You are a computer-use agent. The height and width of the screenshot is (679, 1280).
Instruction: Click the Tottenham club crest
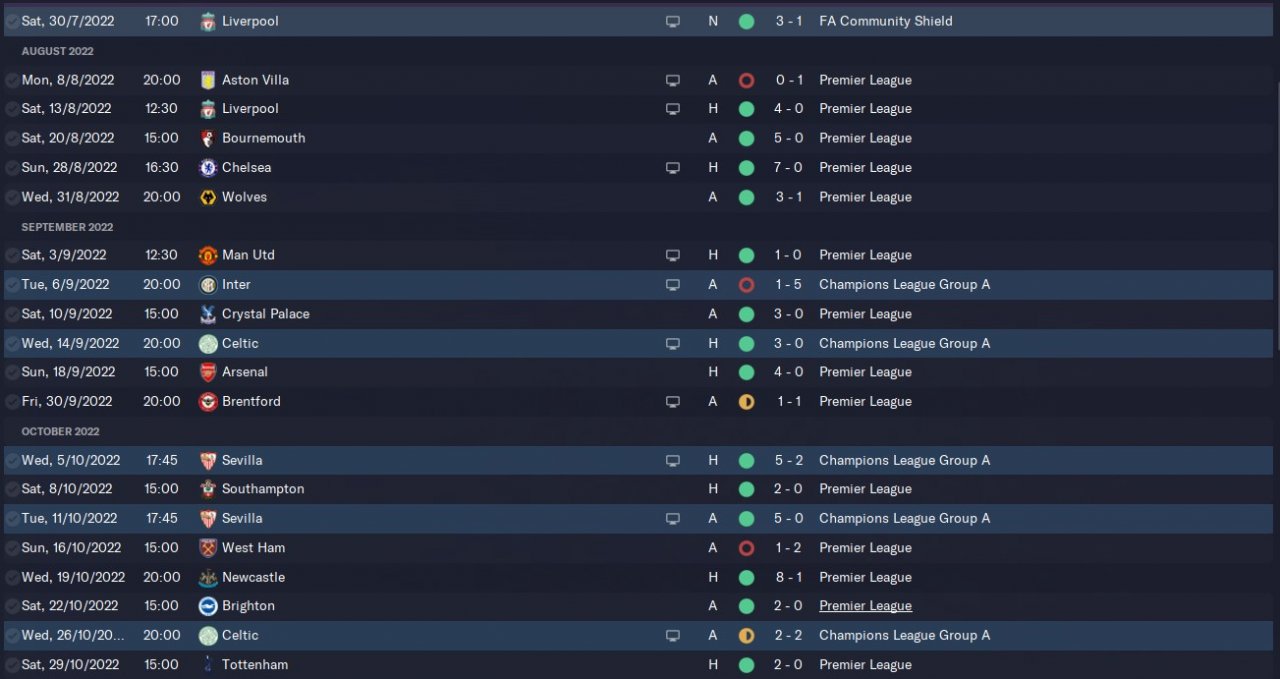207,665
